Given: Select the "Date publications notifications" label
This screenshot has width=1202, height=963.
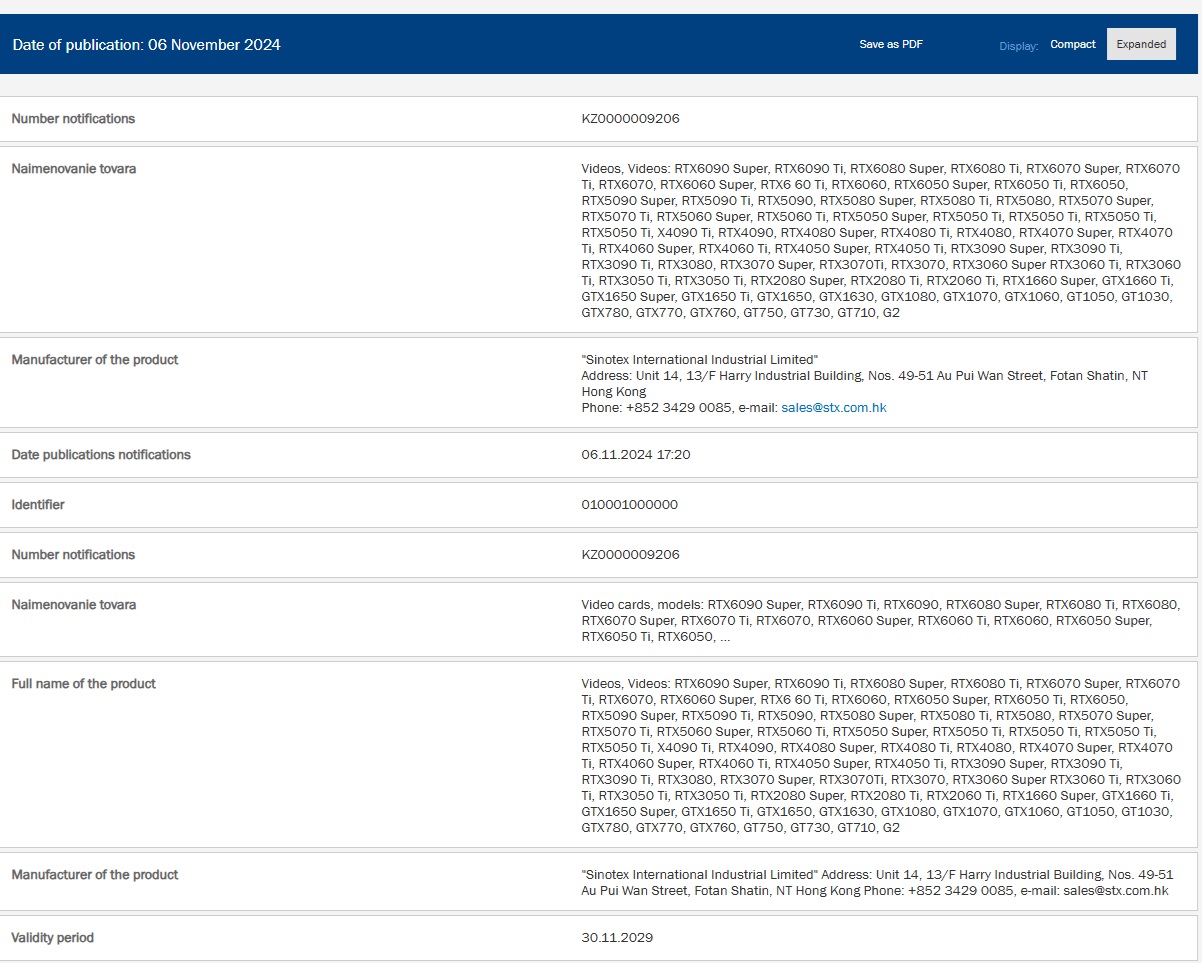Looking at the screenshot, I should pyautogui.click(x=101, y=455).
